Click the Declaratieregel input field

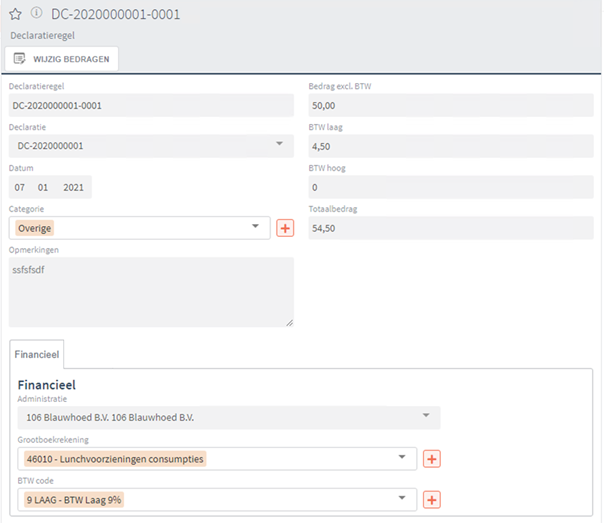tap(150, 105)
